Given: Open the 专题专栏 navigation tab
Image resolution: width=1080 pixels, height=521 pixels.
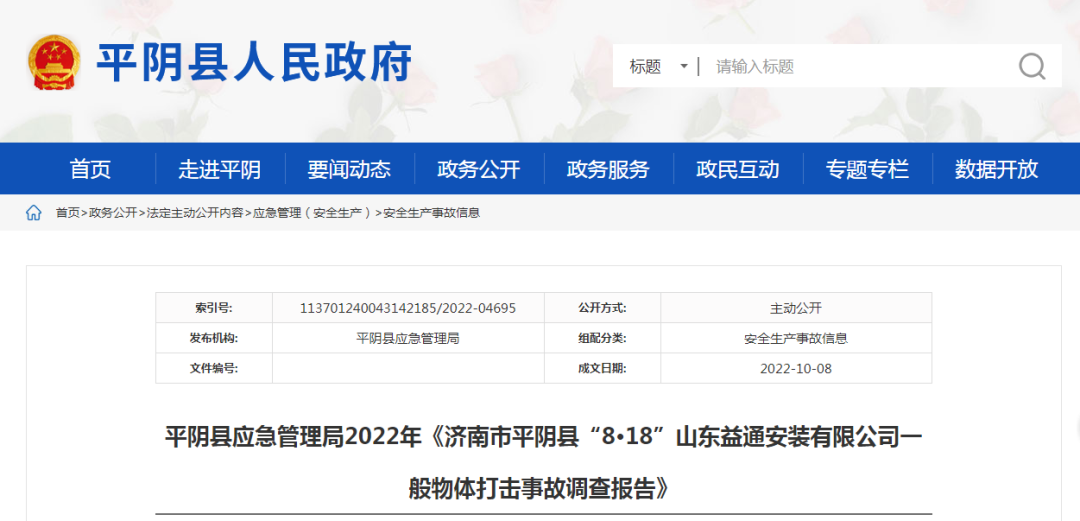Looking at the screenshot, I should tap(867, 169).
